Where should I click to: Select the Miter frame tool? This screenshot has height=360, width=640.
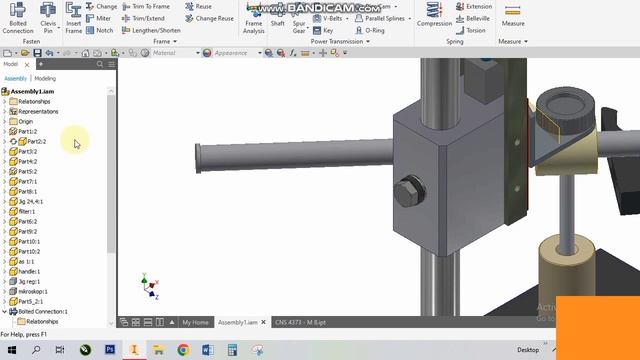(98, 18)
